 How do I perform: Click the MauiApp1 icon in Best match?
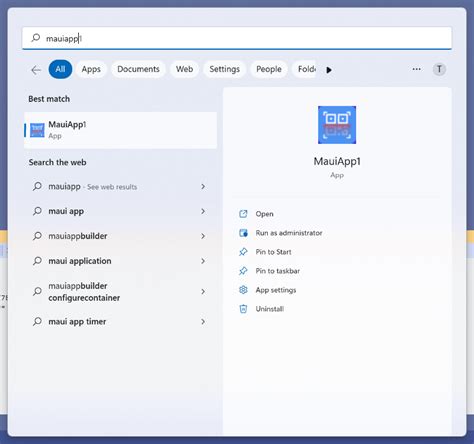click(37, 130)
